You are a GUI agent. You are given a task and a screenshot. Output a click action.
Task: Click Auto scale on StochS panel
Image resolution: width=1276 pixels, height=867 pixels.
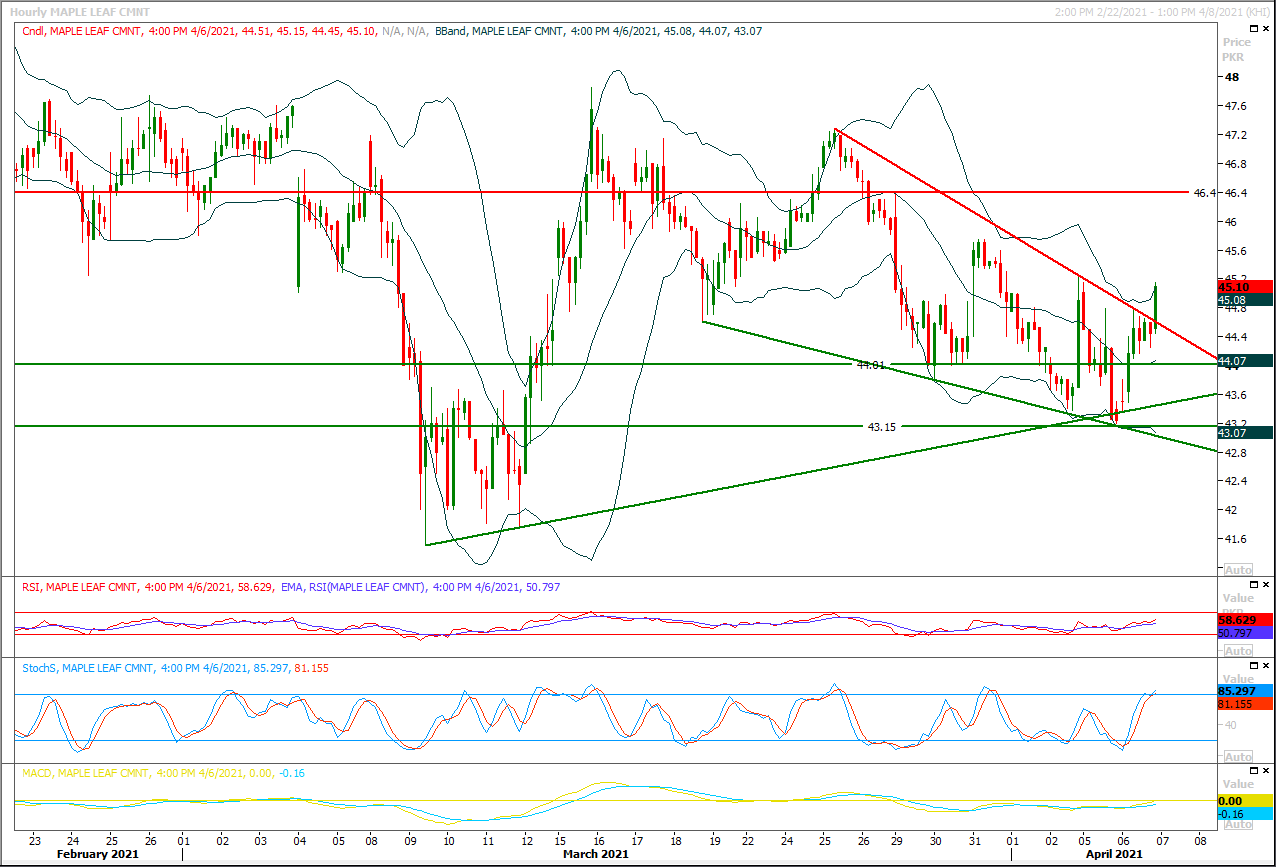click(x=1238, y=757)
